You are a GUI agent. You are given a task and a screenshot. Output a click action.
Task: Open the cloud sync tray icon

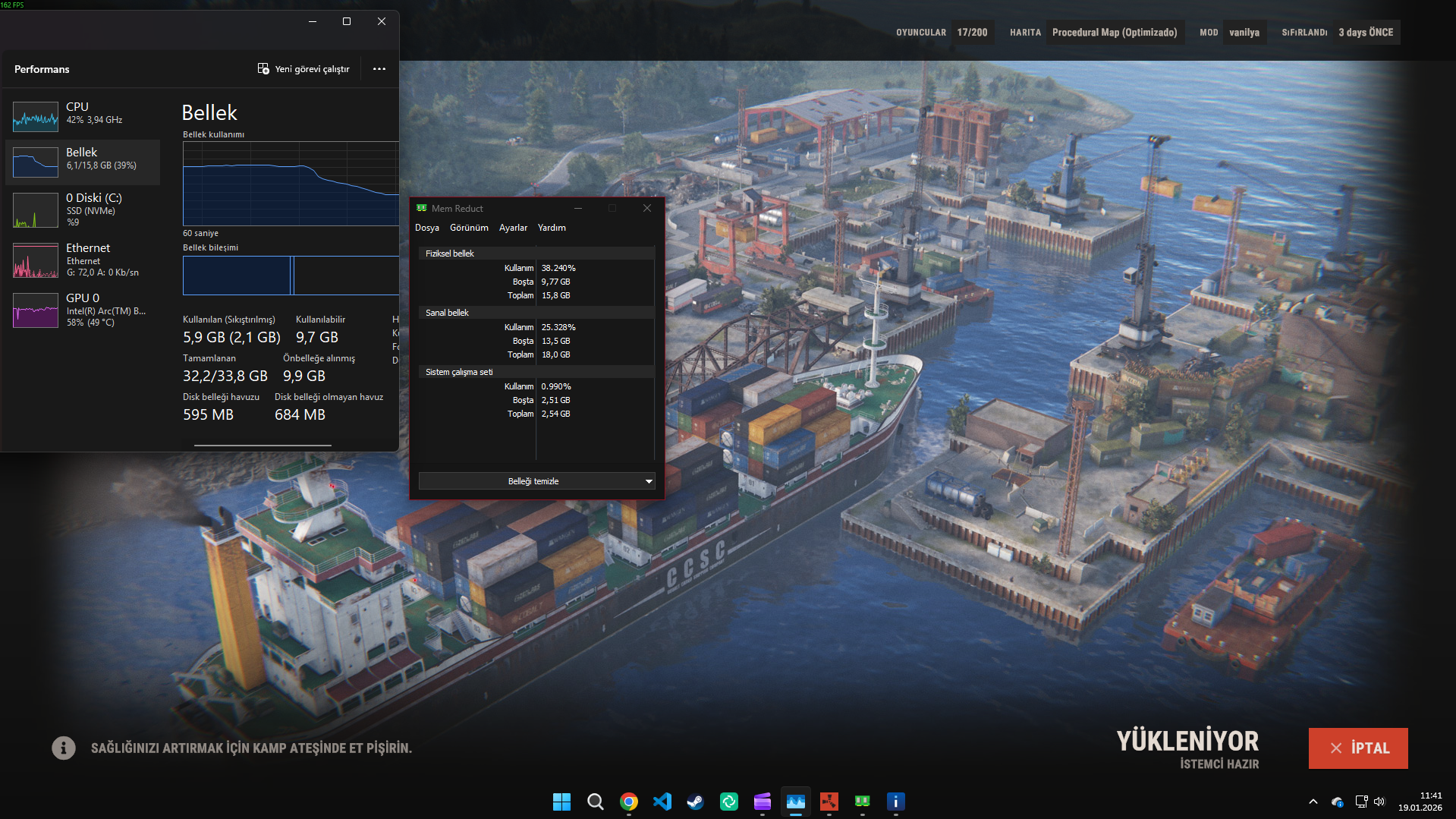1338,802
